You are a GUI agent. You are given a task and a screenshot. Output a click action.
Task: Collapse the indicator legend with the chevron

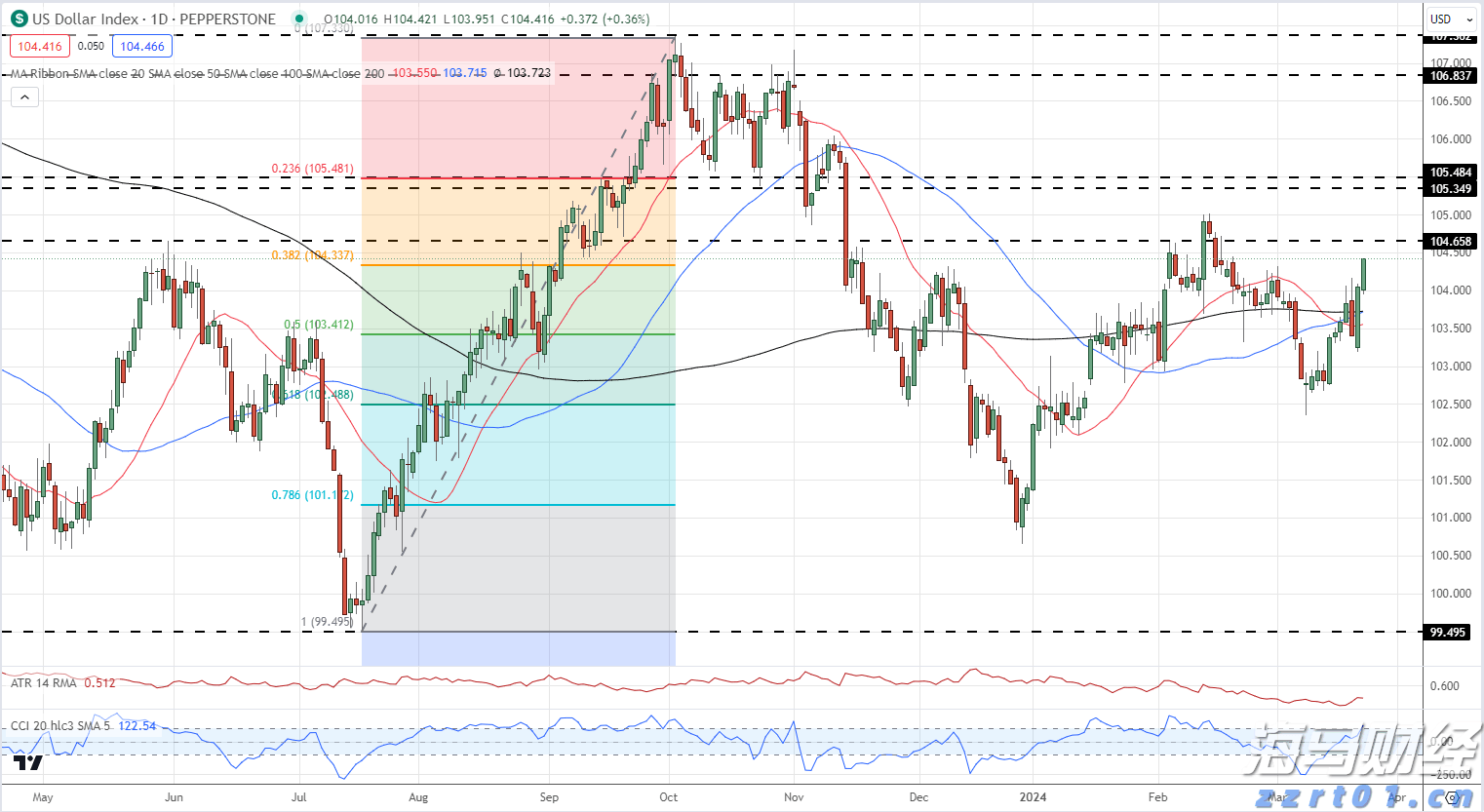click(24, 97)
